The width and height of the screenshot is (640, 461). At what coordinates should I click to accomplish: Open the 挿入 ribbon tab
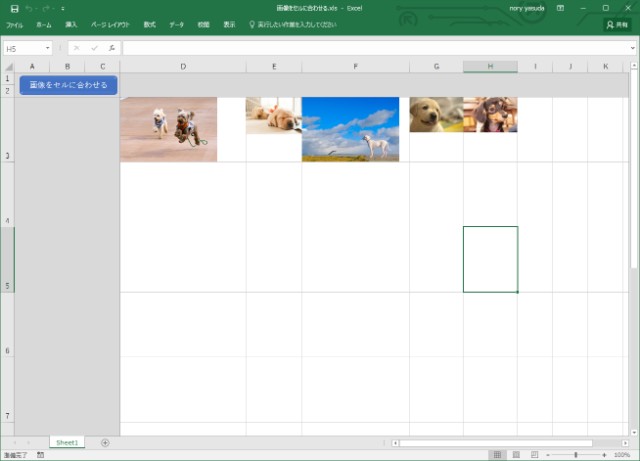[x=70, y=24]
